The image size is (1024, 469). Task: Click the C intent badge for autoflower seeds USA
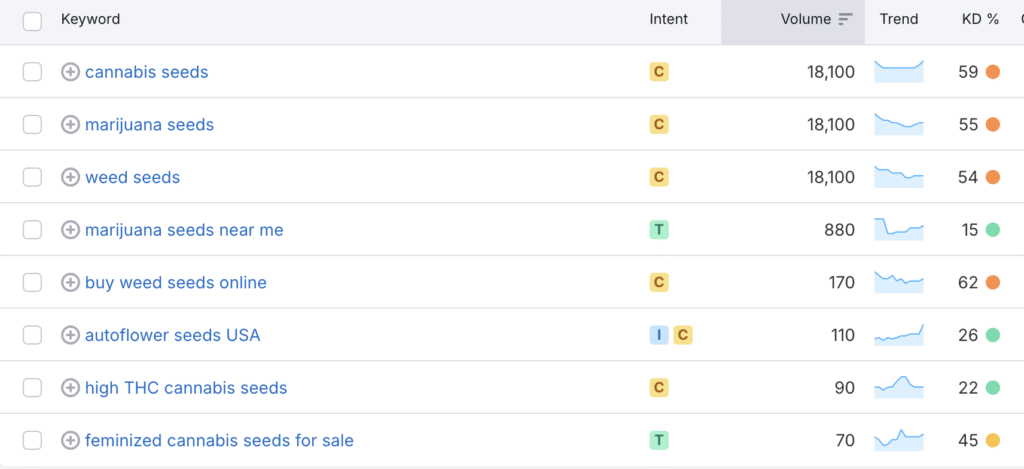tap(683, 335)
